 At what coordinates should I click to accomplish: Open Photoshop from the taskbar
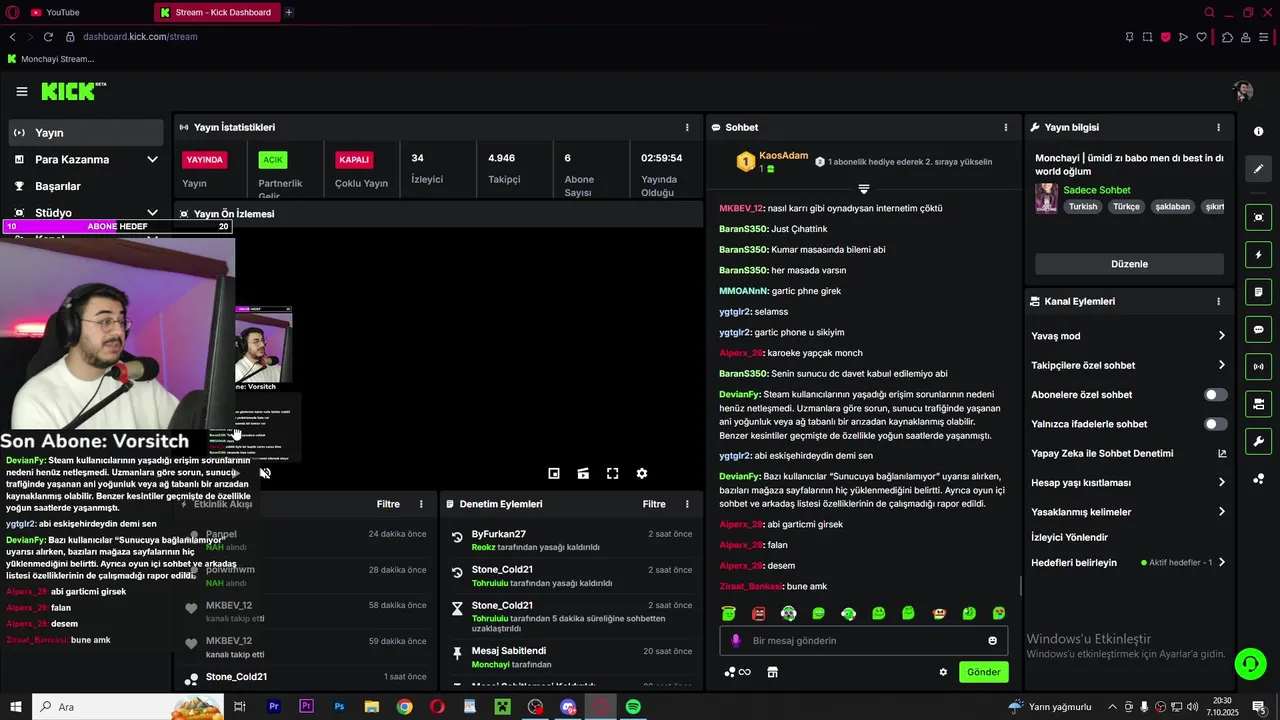[339, 707]
